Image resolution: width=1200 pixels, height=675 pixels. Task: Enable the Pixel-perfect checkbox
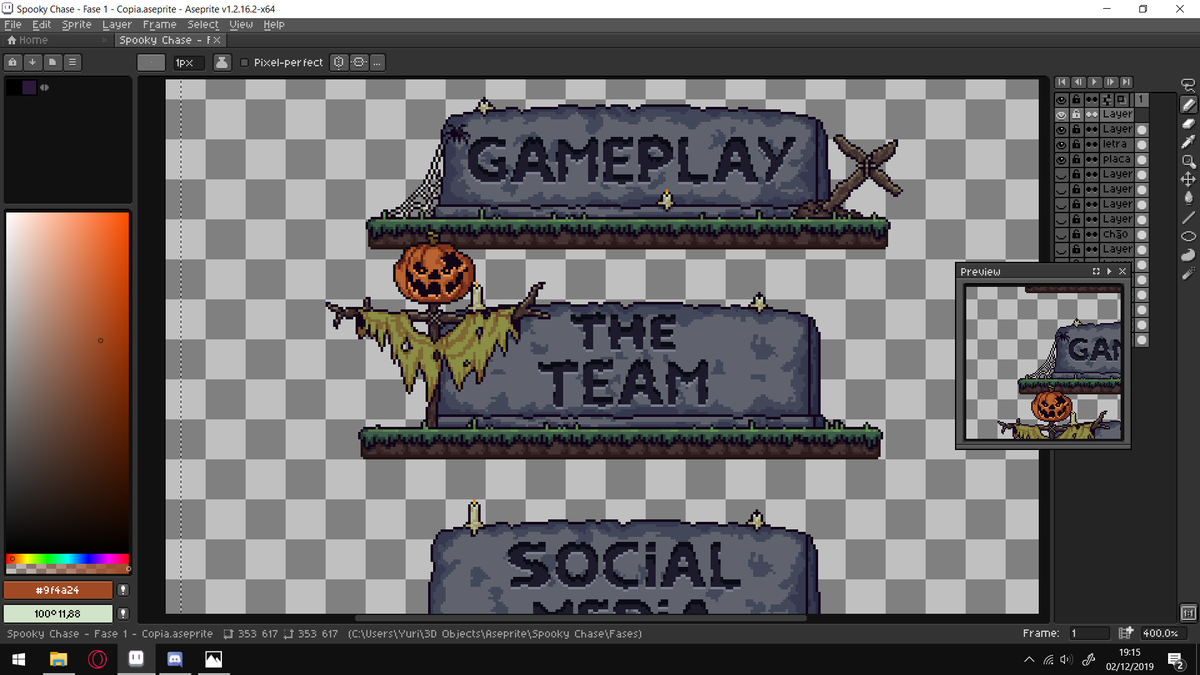(x=245, y=63)
